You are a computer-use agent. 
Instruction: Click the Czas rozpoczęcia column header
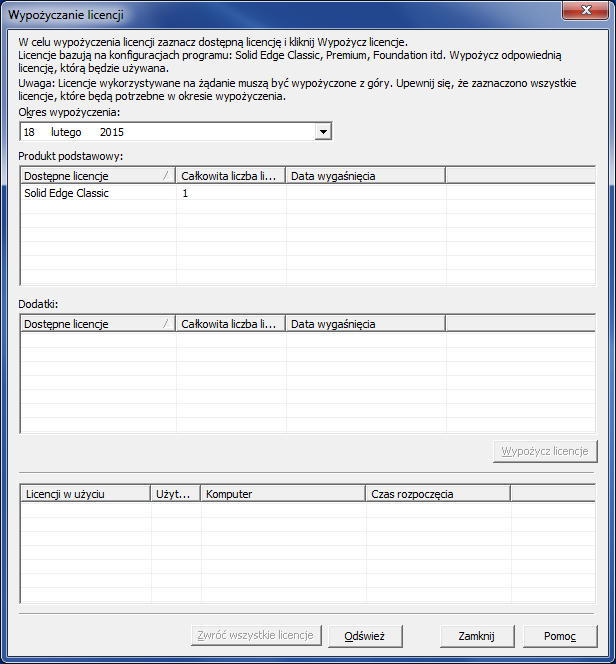click(438, 494)
